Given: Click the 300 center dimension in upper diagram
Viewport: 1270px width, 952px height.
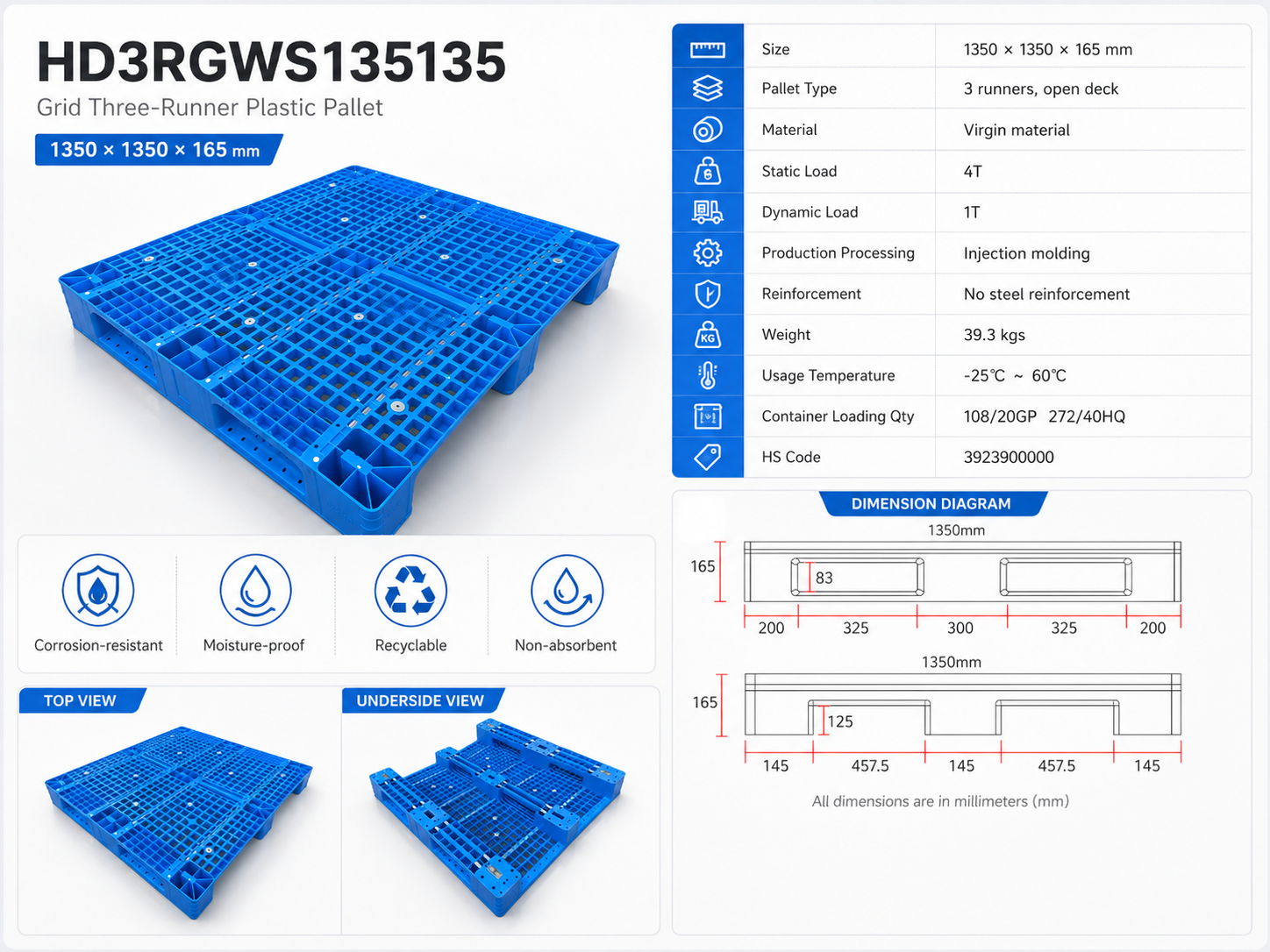Looking at the screenshot, I should click(x=960, y=628).
